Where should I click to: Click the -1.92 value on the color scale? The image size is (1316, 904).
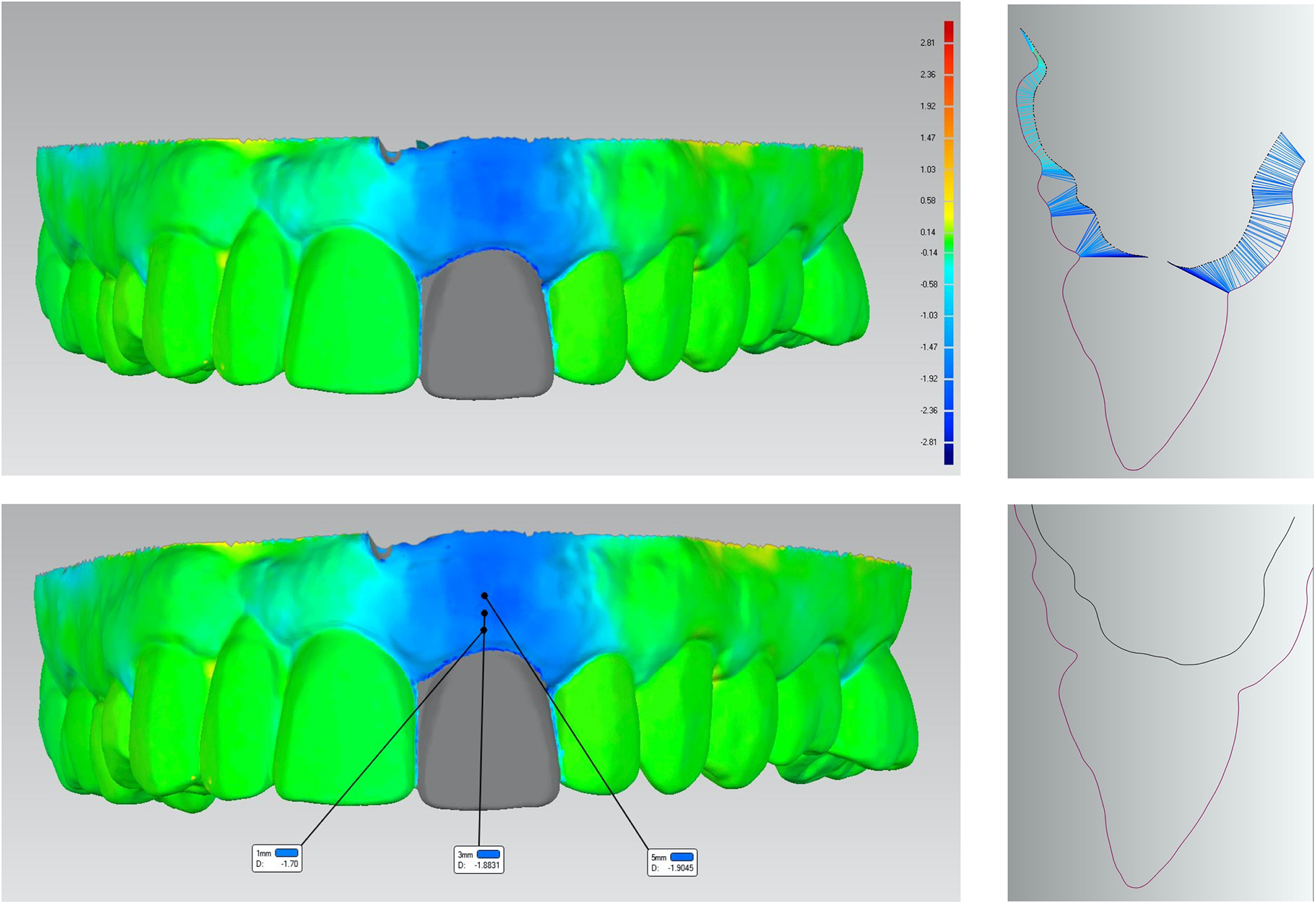click(x=929, y=379)
